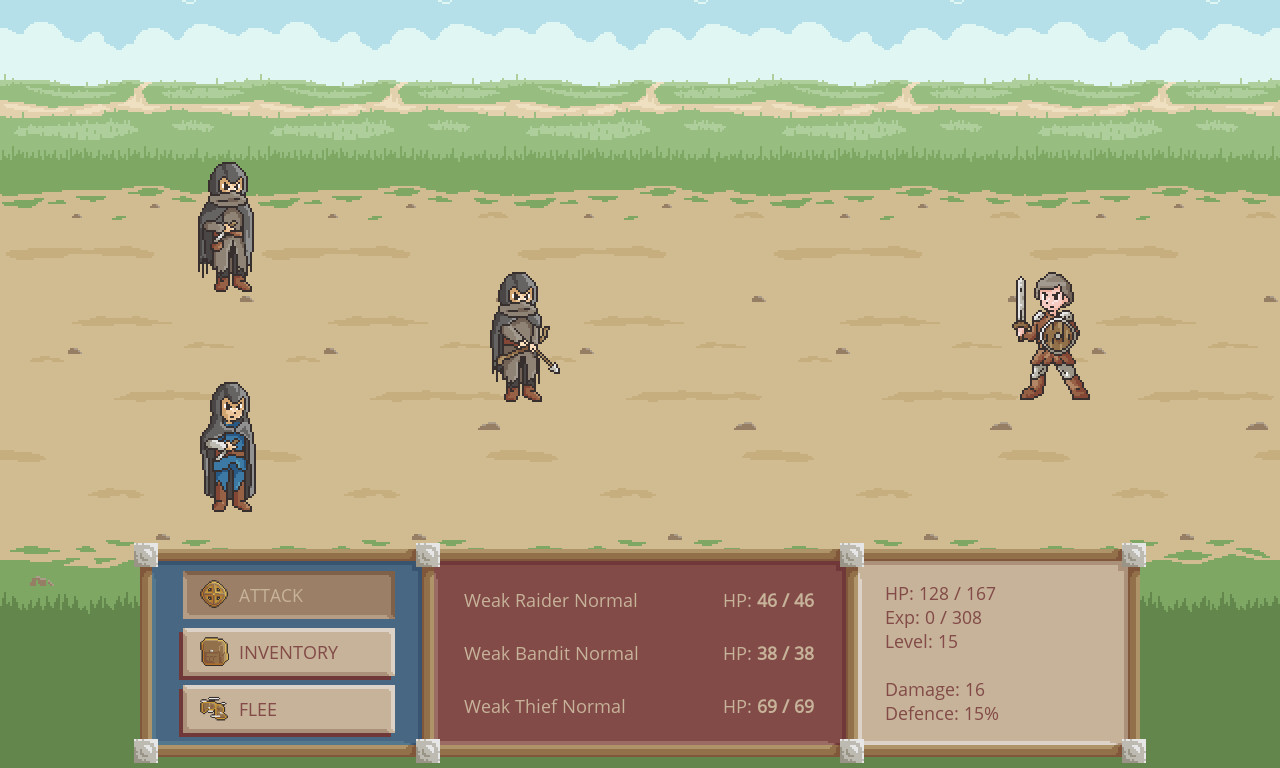Select the blue-cloaked thief sprite

pyautogui.click(x=228, y=450)
